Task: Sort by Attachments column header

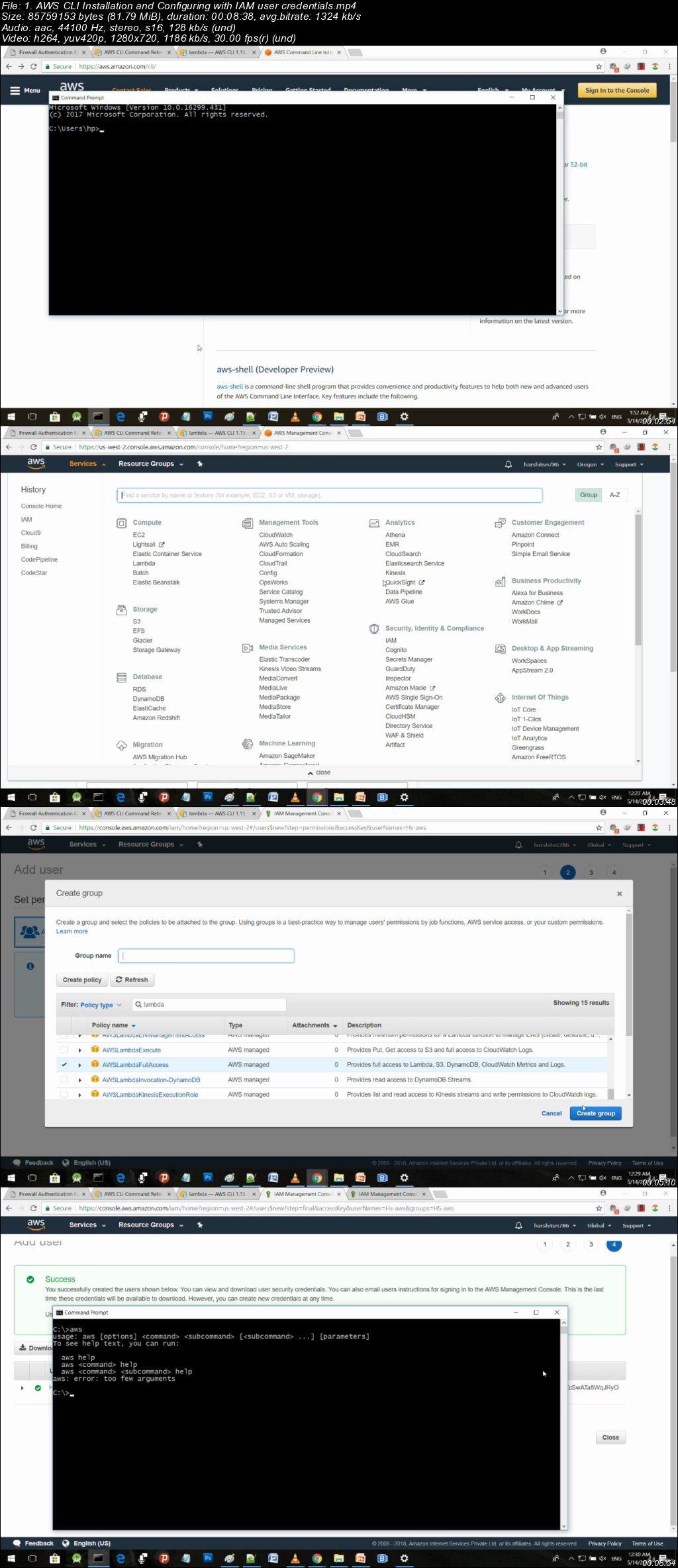Action: (315, 1025)
